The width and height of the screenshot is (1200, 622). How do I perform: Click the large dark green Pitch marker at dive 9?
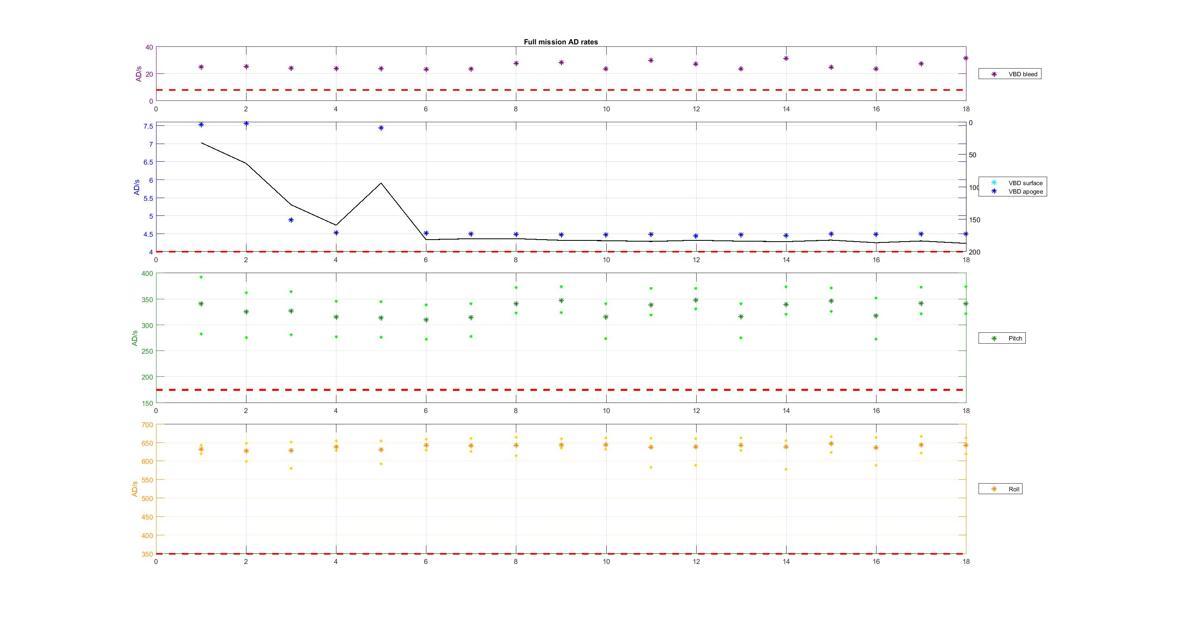[561, 300]
